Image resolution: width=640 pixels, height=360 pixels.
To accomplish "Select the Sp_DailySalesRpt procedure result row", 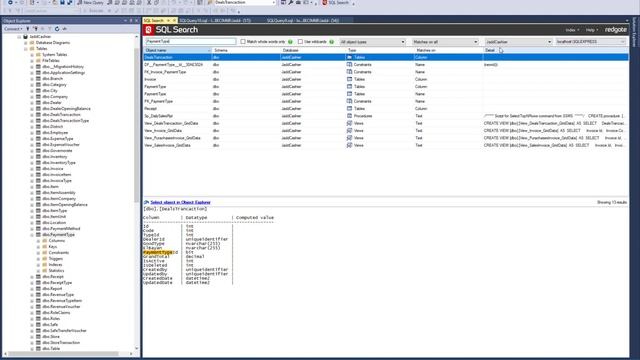I will (x=386, y=116).
